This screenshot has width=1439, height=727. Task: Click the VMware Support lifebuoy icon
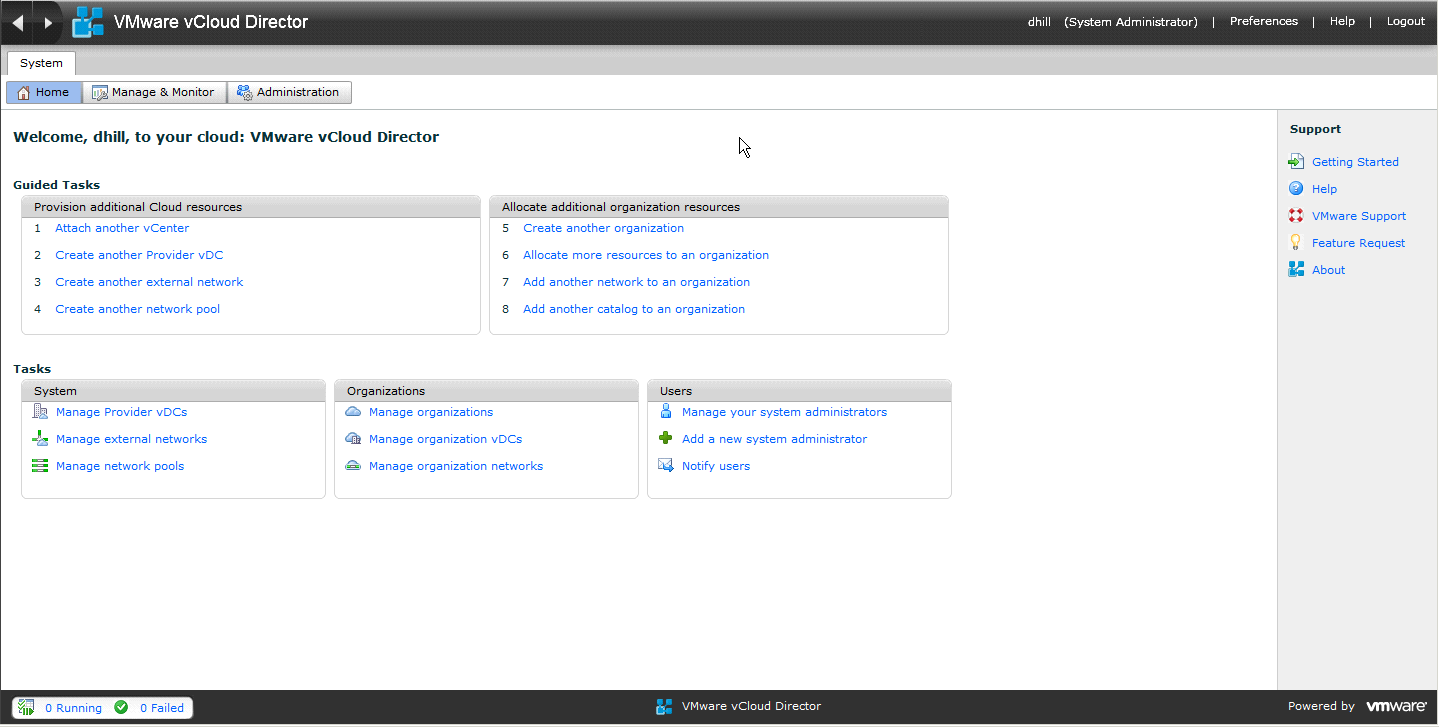(1296, 216)
